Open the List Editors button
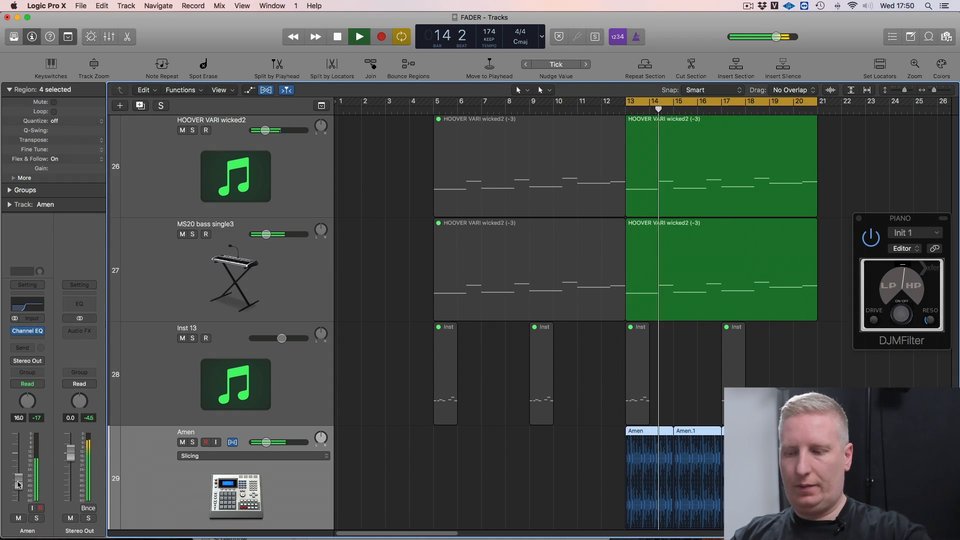Screen dimensions: 960x540 [x=892, y=37]
